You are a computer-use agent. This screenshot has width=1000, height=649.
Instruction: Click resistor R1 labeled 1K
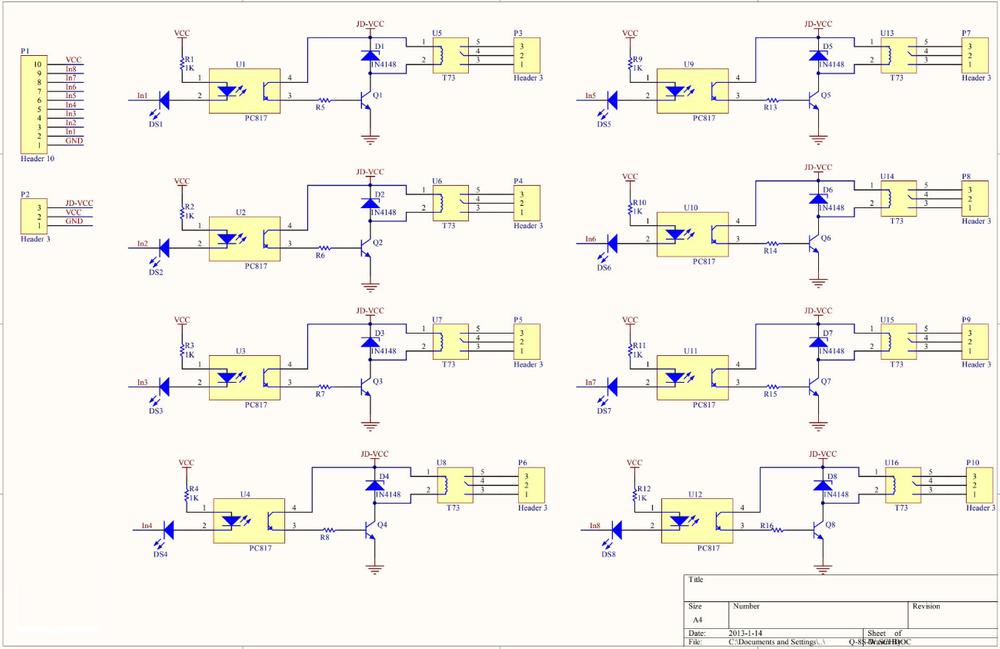[x=183, y=62]
